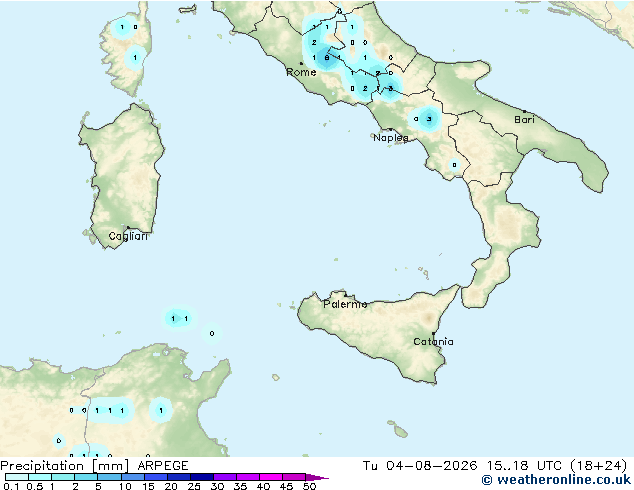Select the 0.1–0.5 mm legend swatch

(x=17, y=477)
